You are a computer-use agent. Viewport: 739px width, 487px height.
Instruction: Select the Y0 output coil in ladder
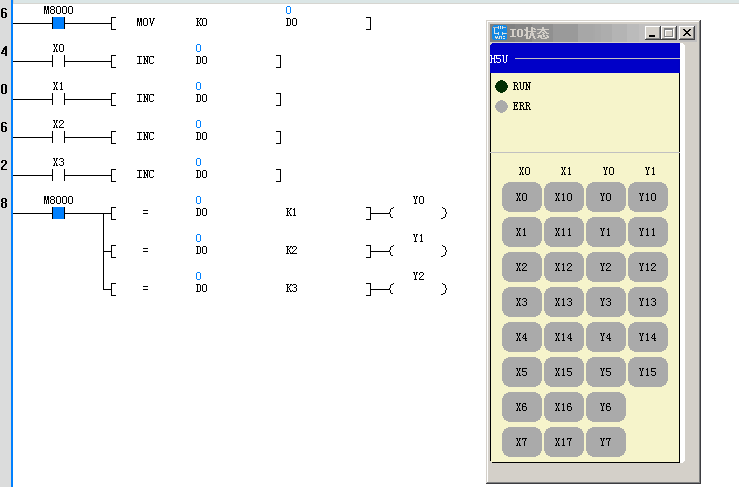418,212
